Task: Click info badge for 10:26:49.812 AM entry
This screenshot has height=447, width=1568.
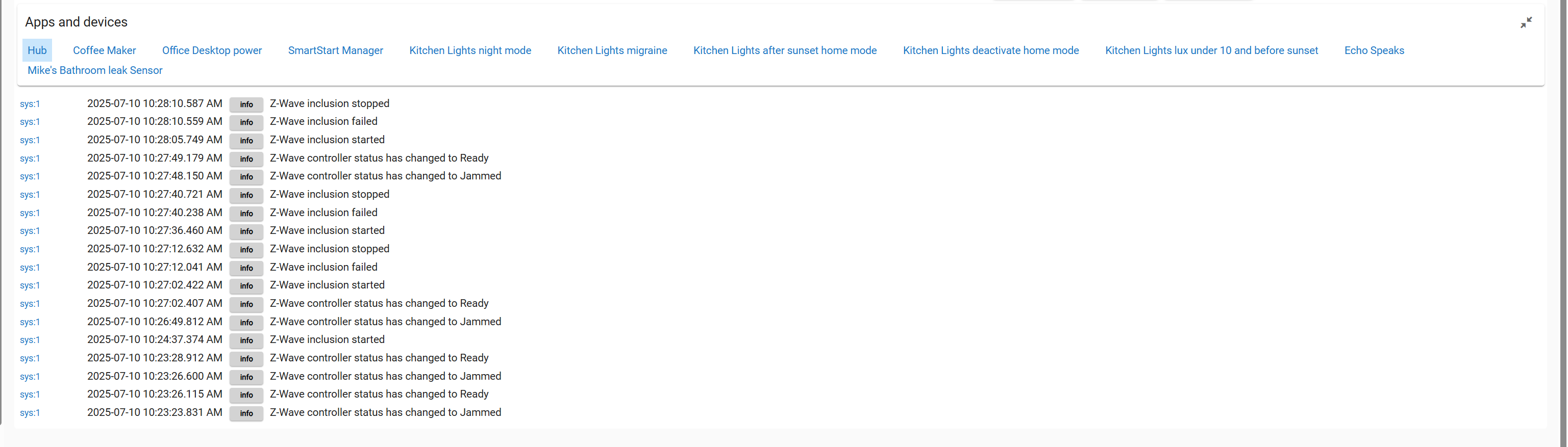Action: tap(246, 322)
